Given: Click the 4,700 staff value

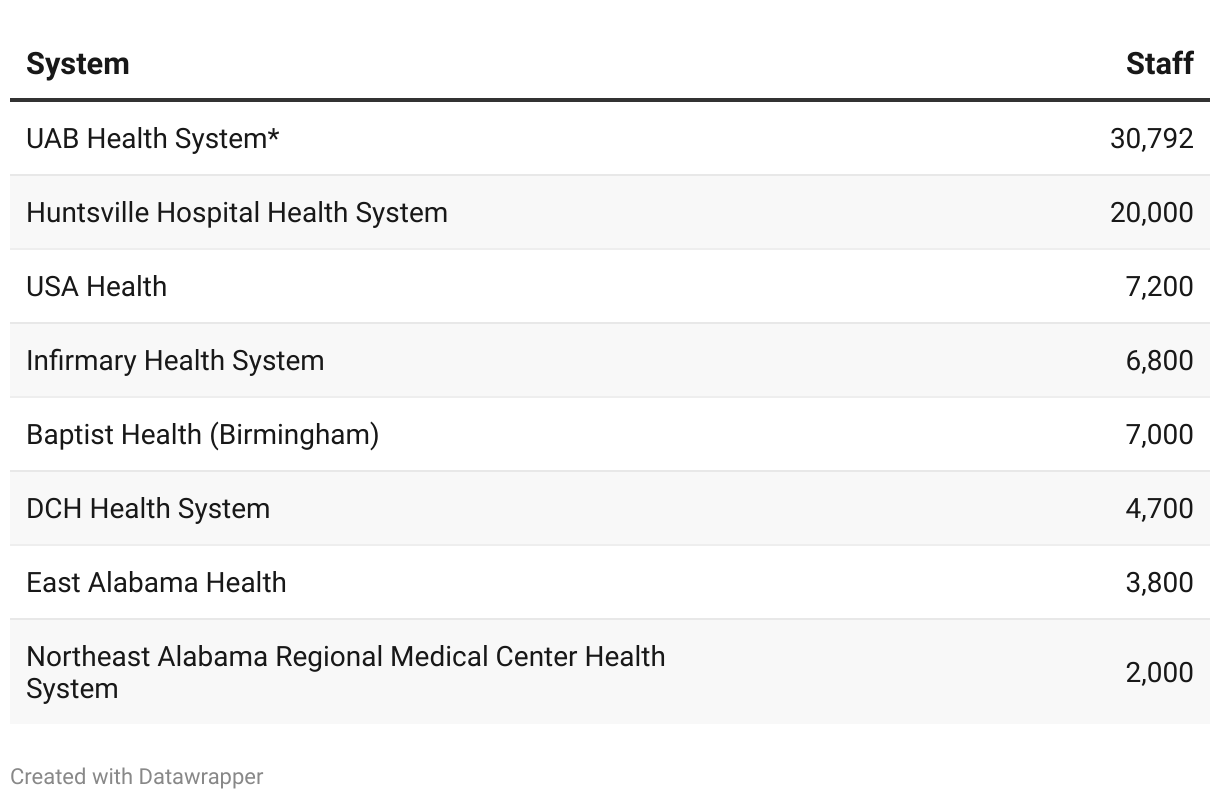Looking at the screenshot, I should tap(1159, 508).
